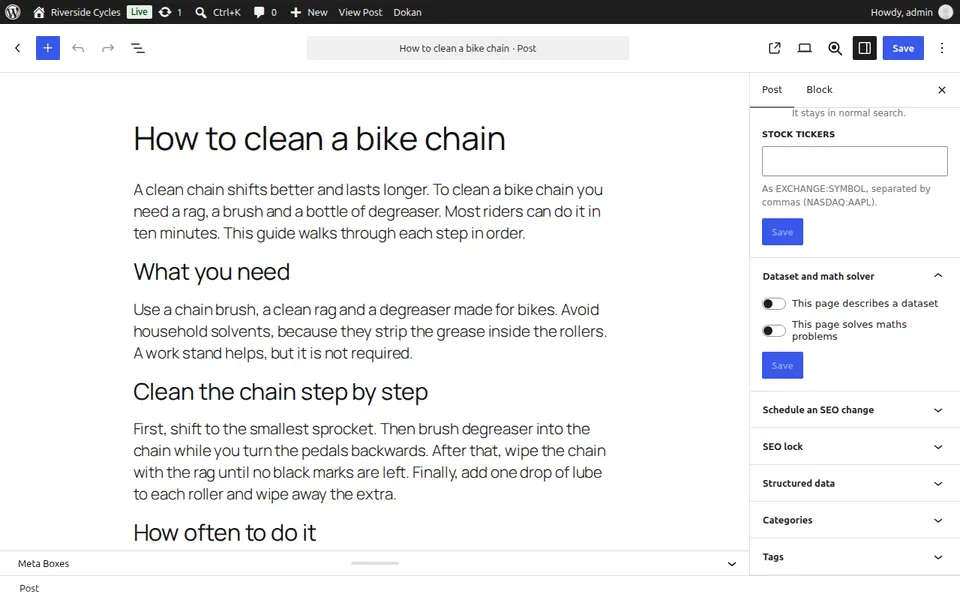Click the 'What you need' heading
This screenshot has height=600, width=960.
click(211, 272)
